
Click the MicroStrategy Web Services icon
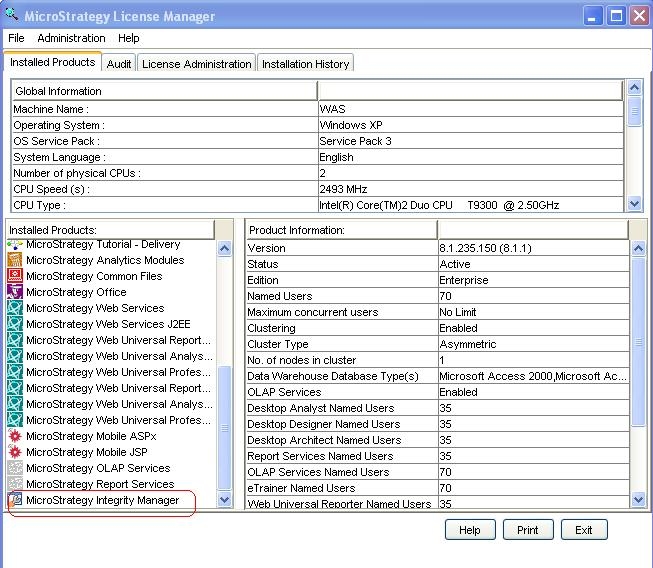[15, 308]
